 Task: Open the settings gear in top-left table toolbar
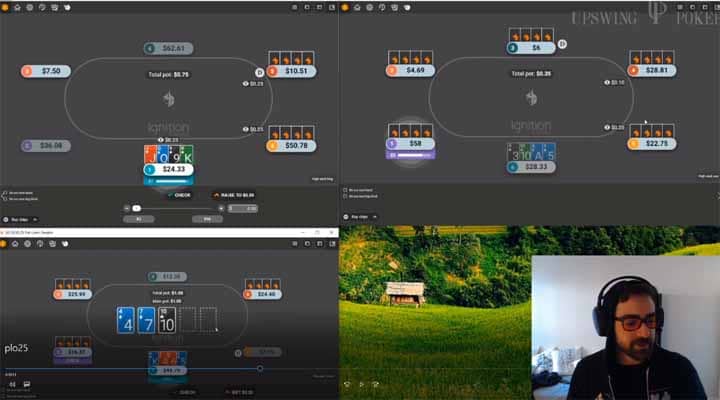(x=30, y=7)
